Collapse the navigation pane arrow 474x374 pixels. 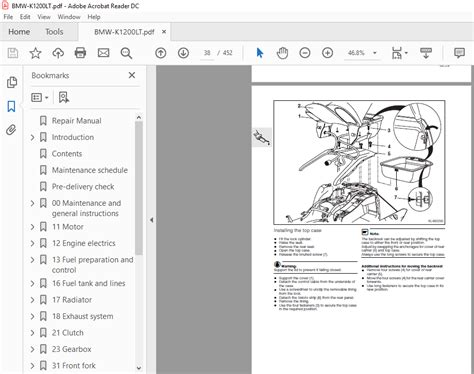152,220
